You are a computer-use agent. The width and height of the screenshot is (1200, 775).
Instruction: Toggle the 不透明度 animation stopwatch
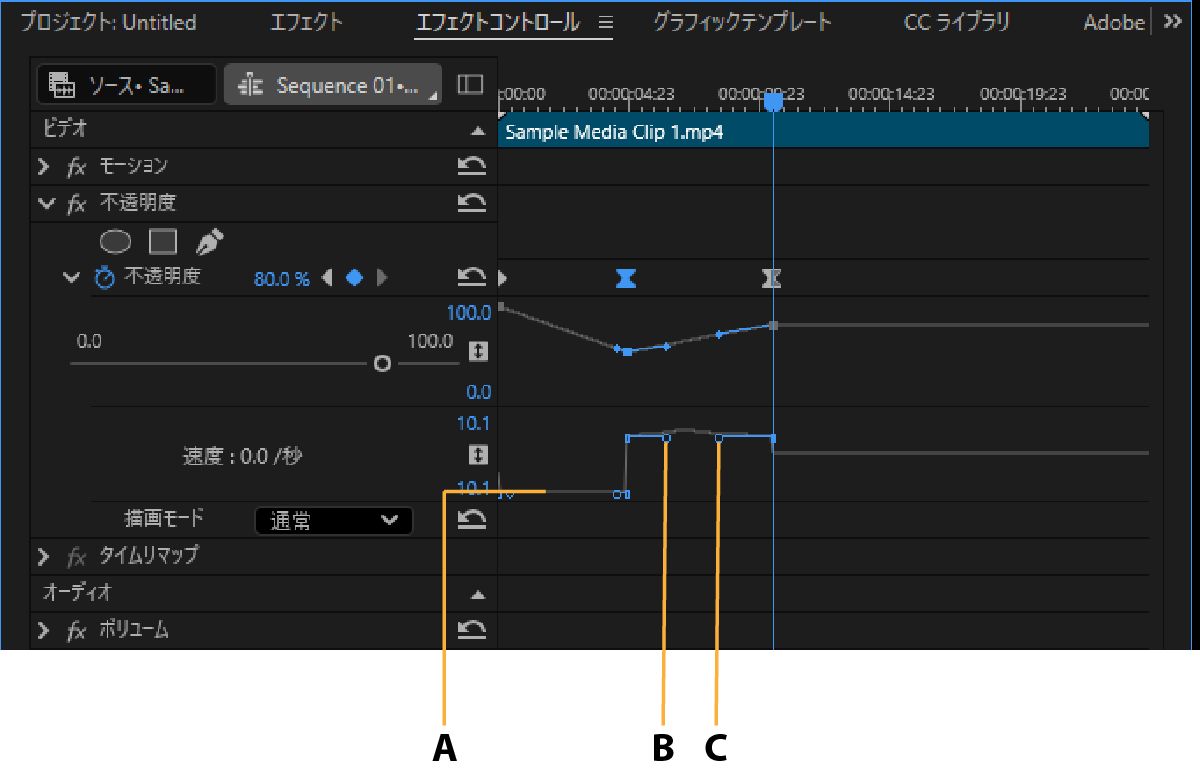pos(104,278)
